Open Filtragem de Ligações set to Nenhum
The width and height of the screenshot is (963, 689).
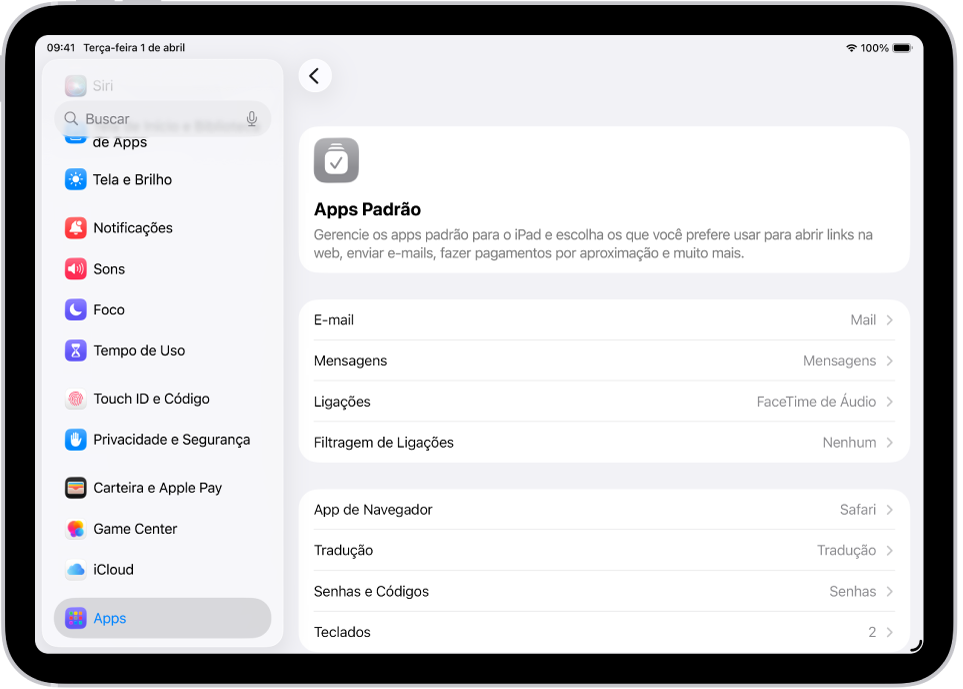[x=600, y=442]
